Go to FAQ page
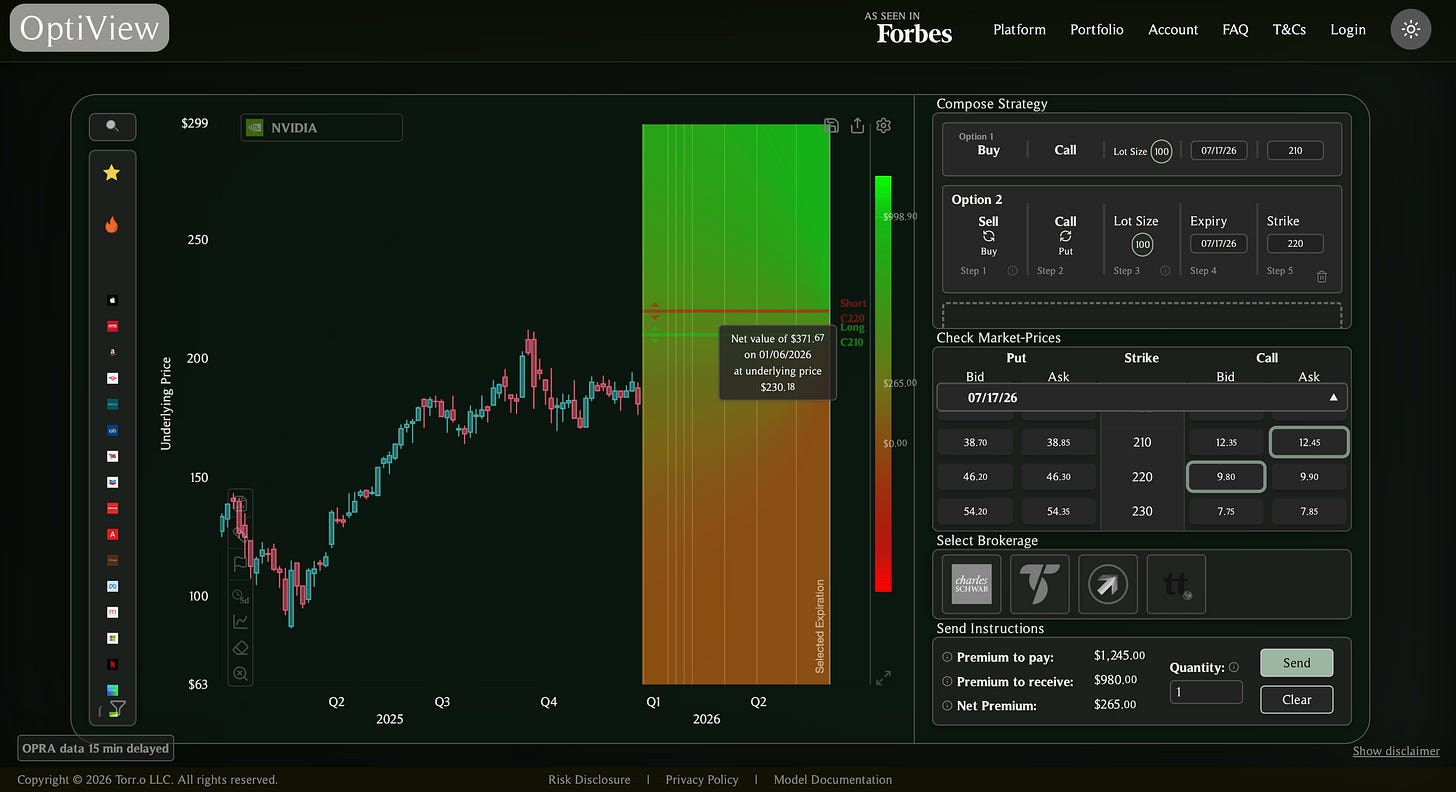This screenshot has width=1456, height=792. [x=1235, y=29]
